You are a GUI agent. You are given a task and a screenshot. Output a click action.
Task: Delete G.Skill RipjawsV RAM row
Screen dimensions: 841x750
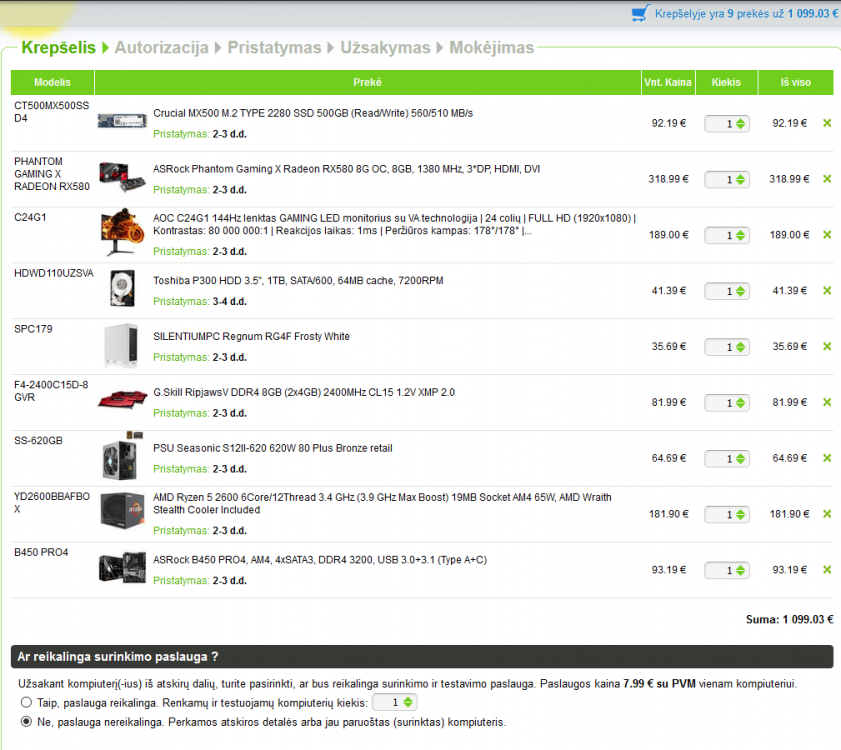click(827, 402)
